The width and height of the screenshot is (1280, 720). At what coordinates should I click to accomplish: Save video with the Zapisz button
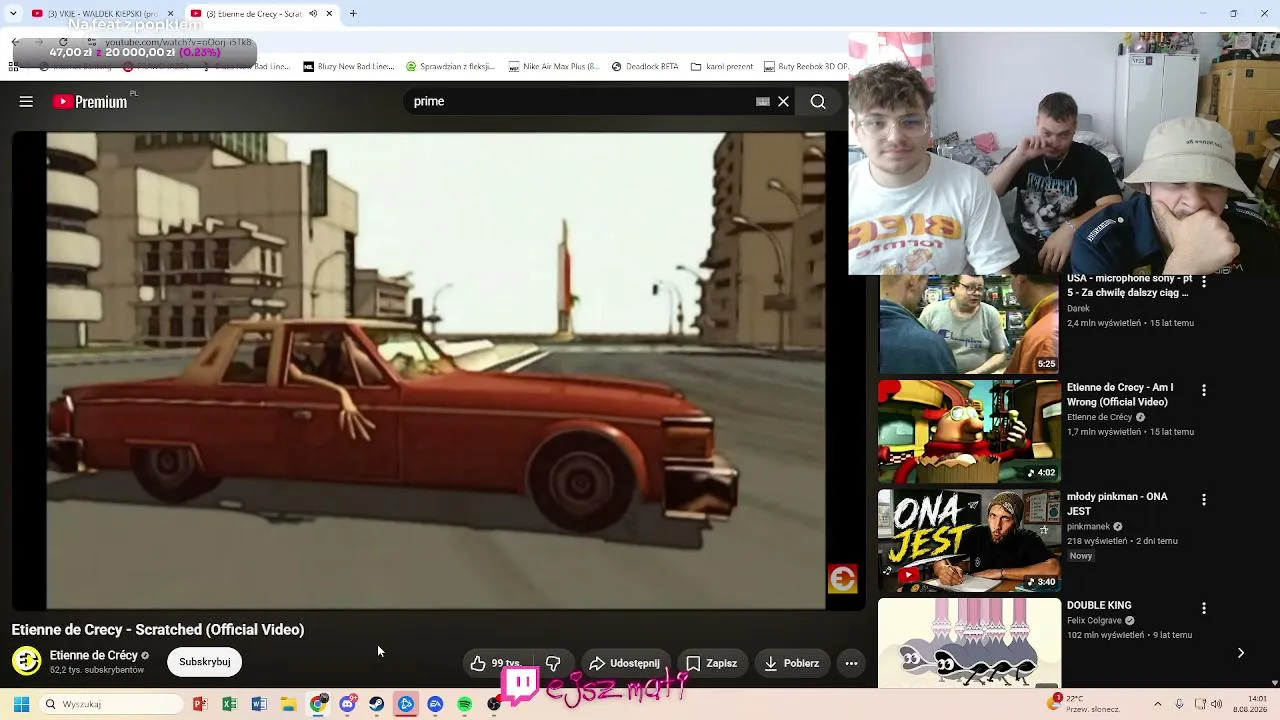tap(712, 663)
